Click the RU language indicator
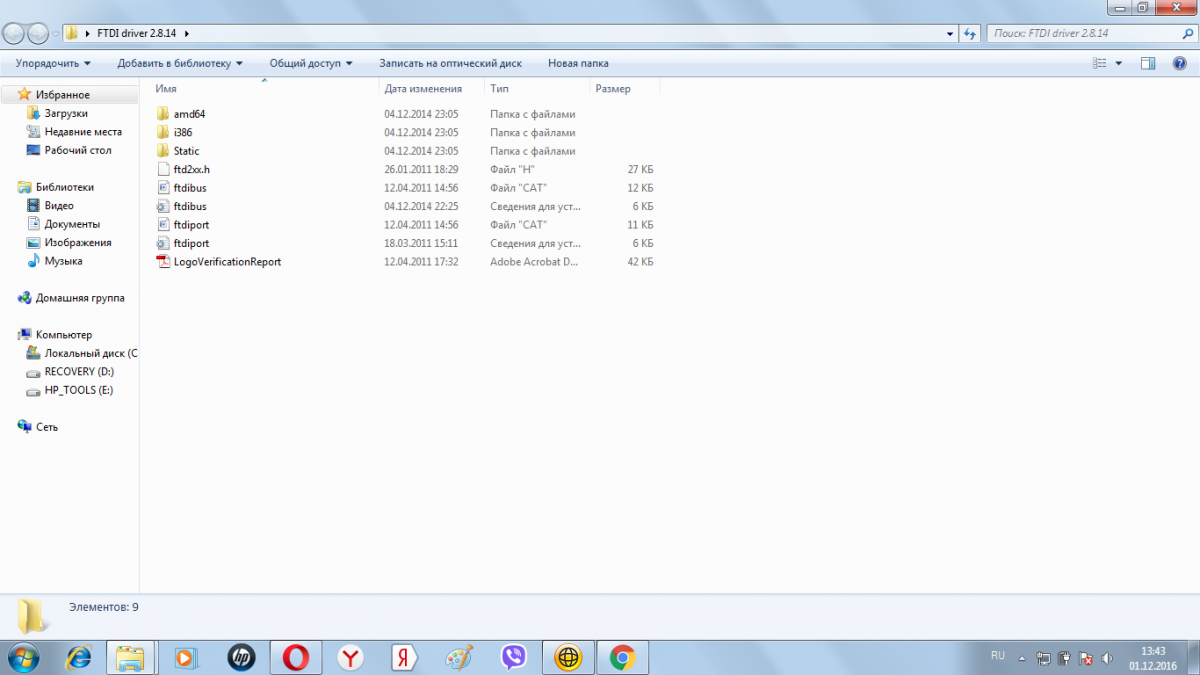The height and width of the screenshot is (675, 1200). [998, 655]
